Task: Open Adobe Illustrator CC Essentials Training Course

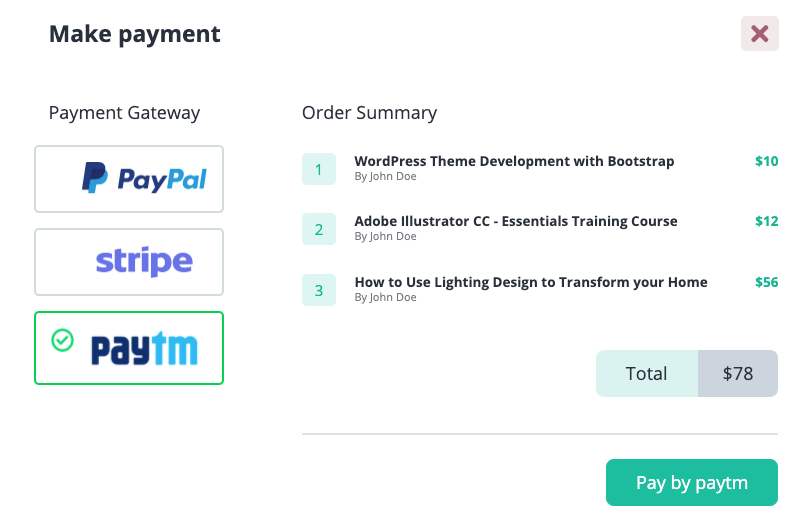Action: click(x=515, y=221)
